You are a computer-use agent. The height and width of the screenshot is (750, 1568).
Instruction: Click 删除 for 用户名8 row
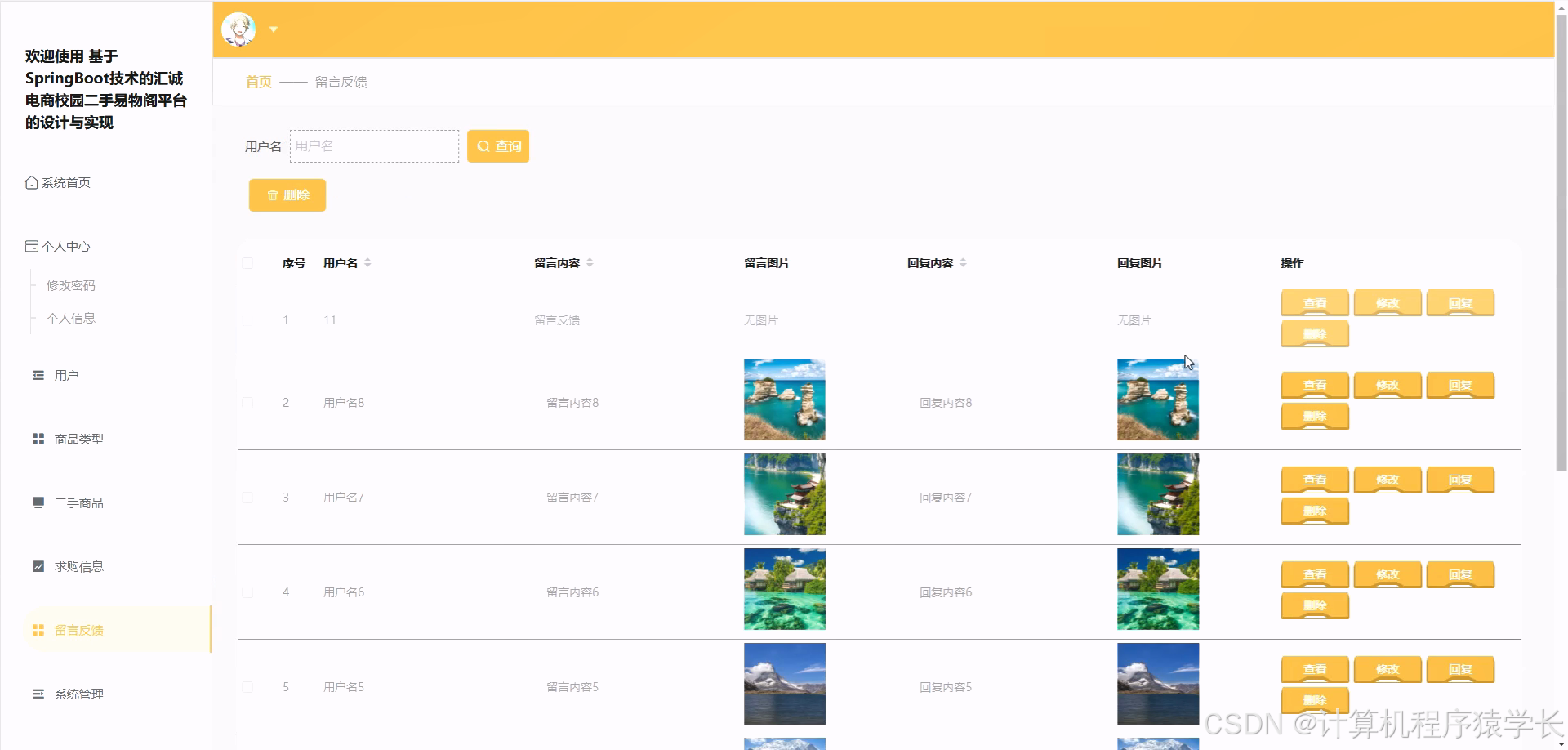pos(1315,416)
